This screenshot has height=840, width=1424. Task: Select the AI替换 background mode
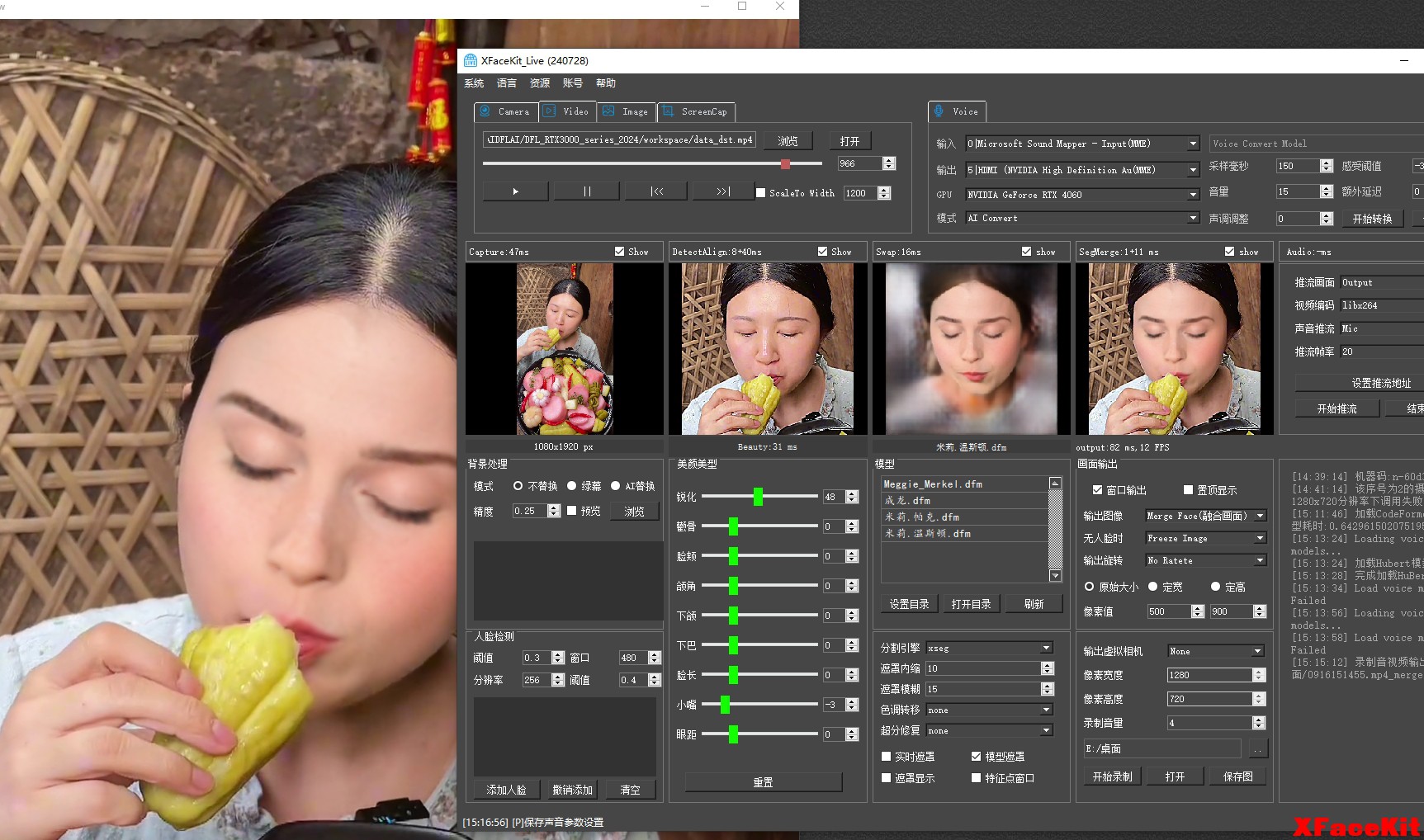(616, 486)
